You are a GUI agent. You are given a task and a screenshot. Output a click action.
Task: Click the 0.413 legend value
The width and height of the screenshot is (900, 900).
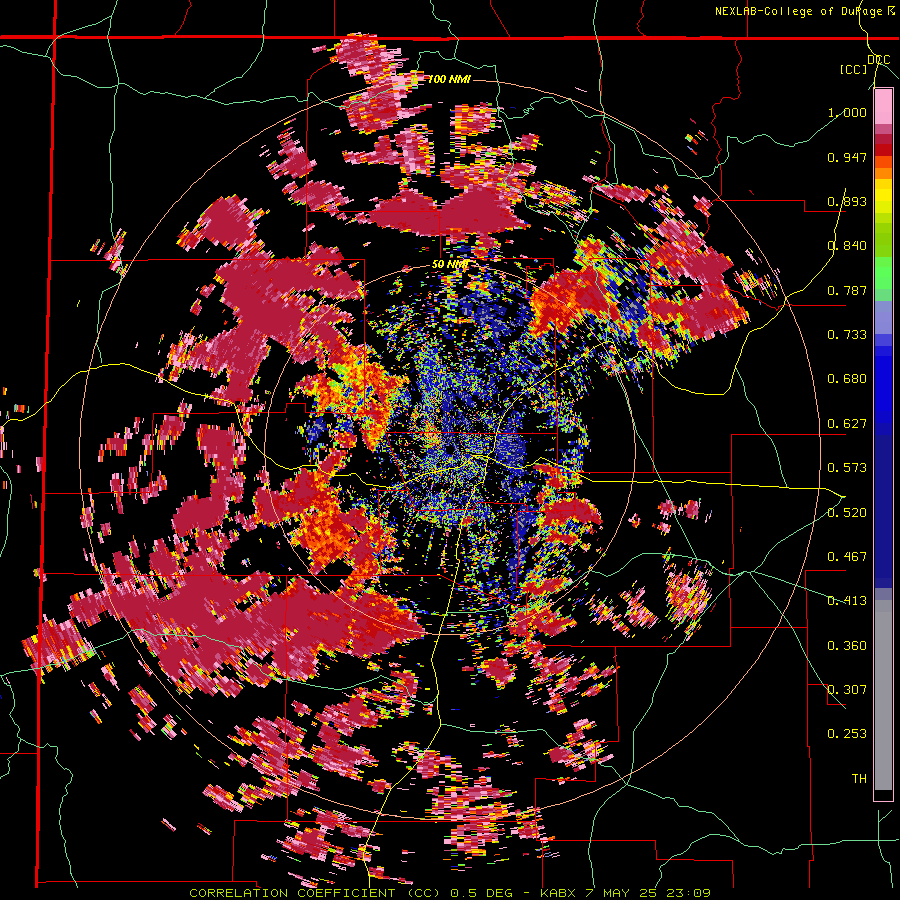[x=847, y=601]
